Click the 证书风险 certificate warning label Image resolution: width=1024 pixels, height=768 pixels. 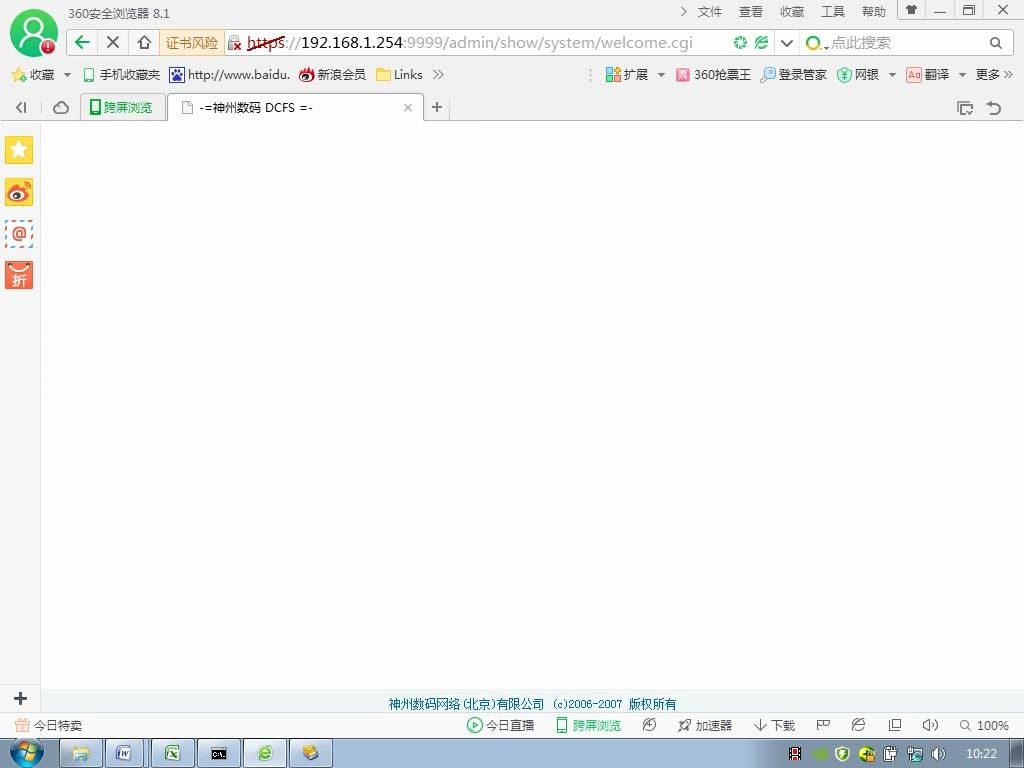[x=191, y=43]
